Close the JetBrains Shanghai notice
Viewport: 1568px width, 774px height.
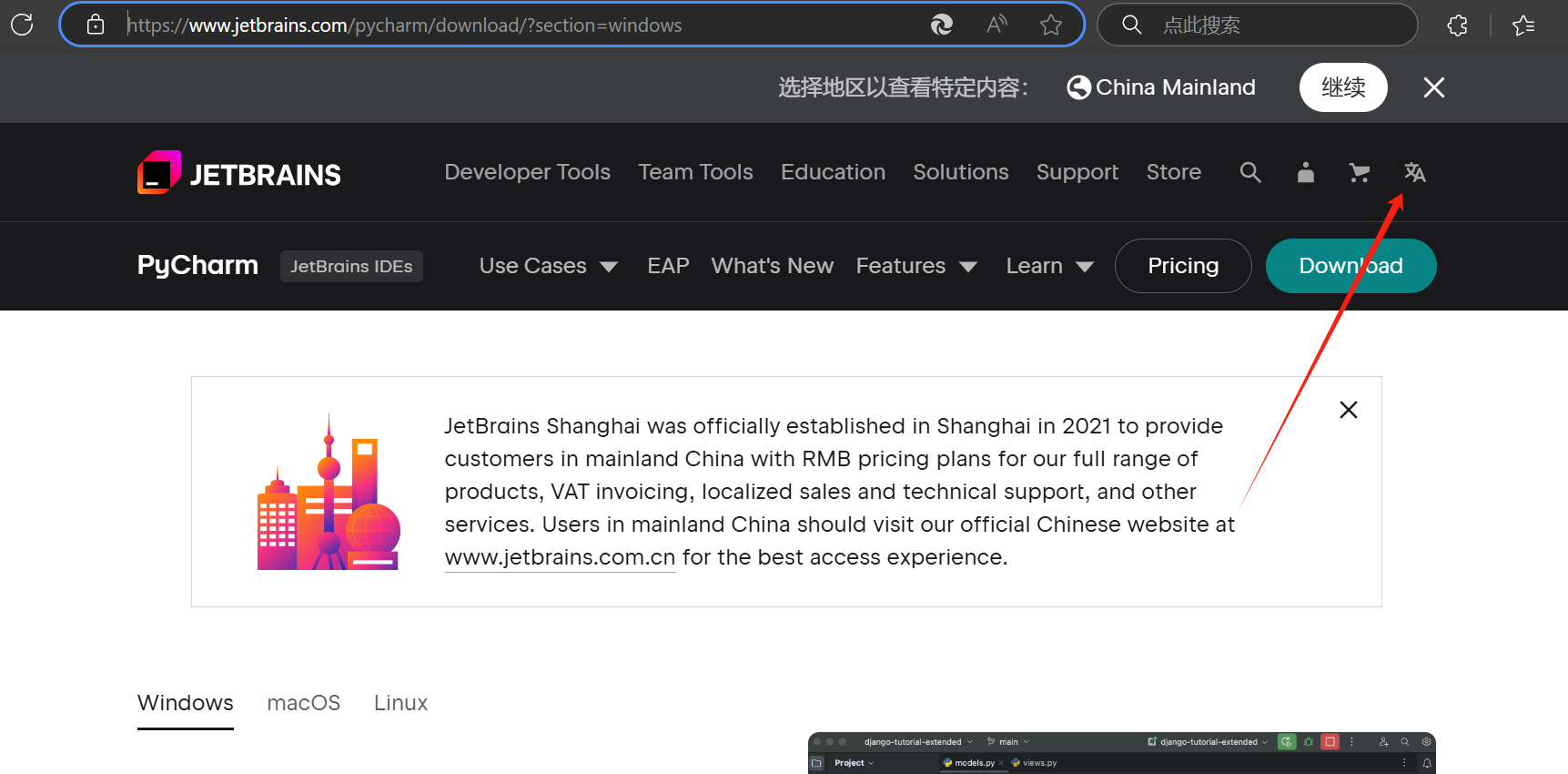tap(1349, 410)
